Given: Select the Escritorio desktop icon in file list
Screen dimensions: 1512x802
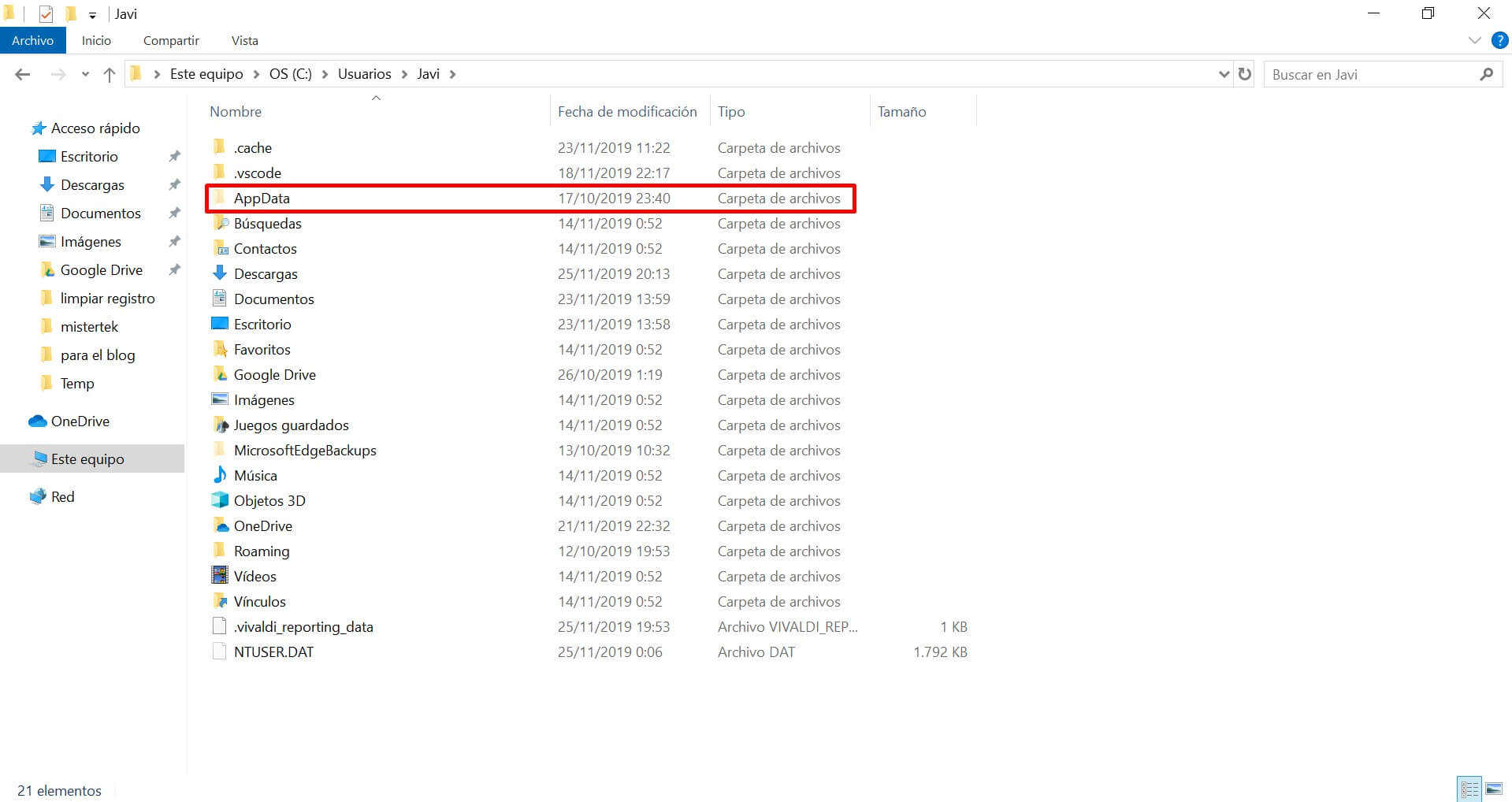Looking at the screenshot, I should tap(220, 323).
